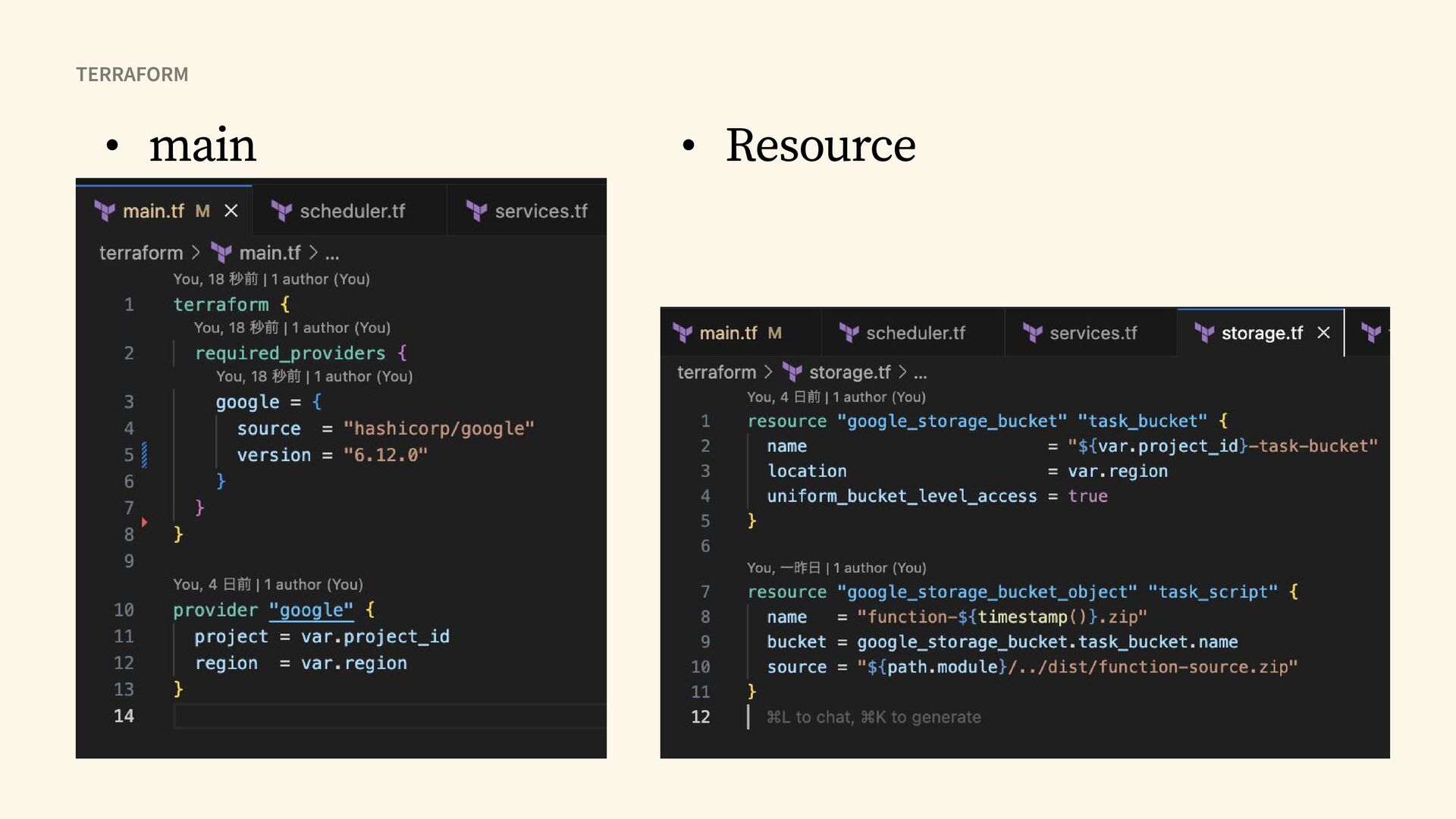Image resolution: width=1456 pixels, height=819 pixels.
Task: Open scheduler.tf tab in right editor
Action: click(x=913, y=333)
